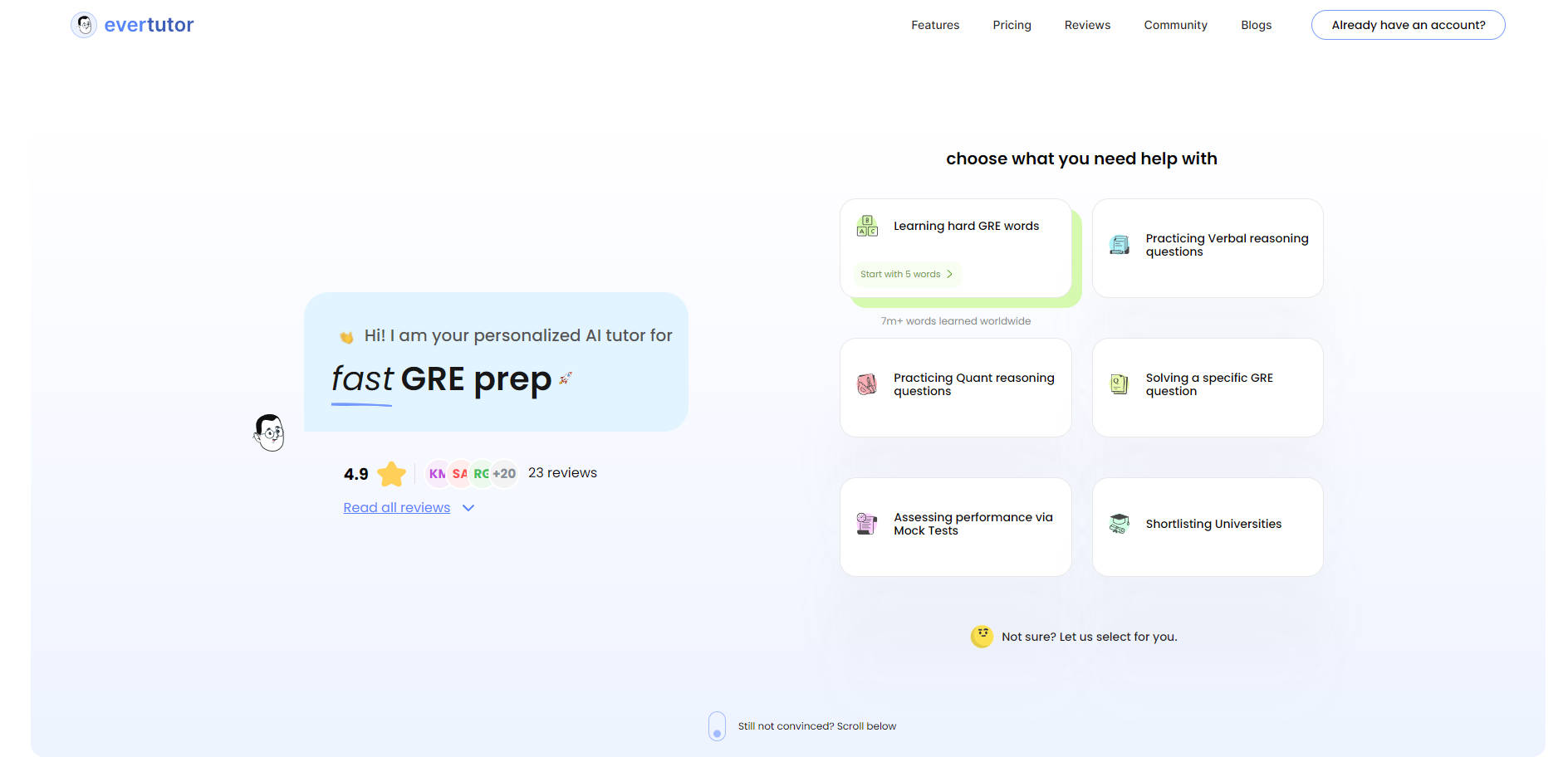Click the graduation cap Universities icon

point(1119,524)
